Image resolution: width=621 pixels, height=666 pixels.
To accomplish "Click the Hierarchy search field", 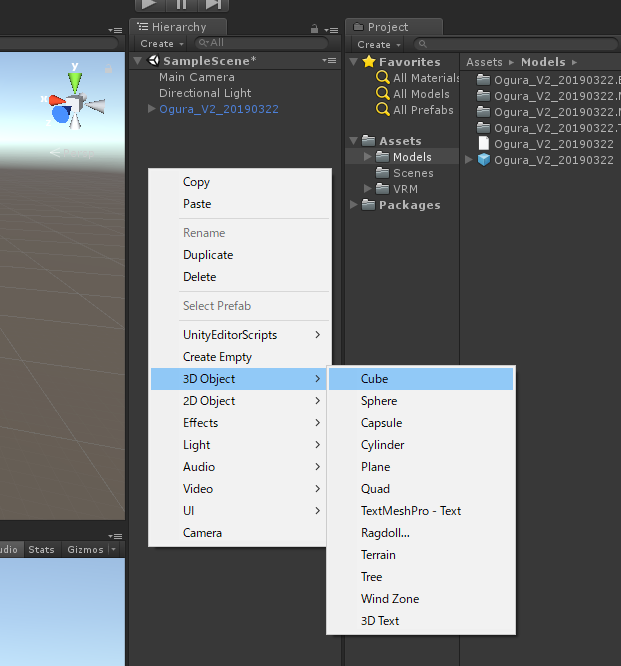I will pyautogui.click(x=260, y=44).
